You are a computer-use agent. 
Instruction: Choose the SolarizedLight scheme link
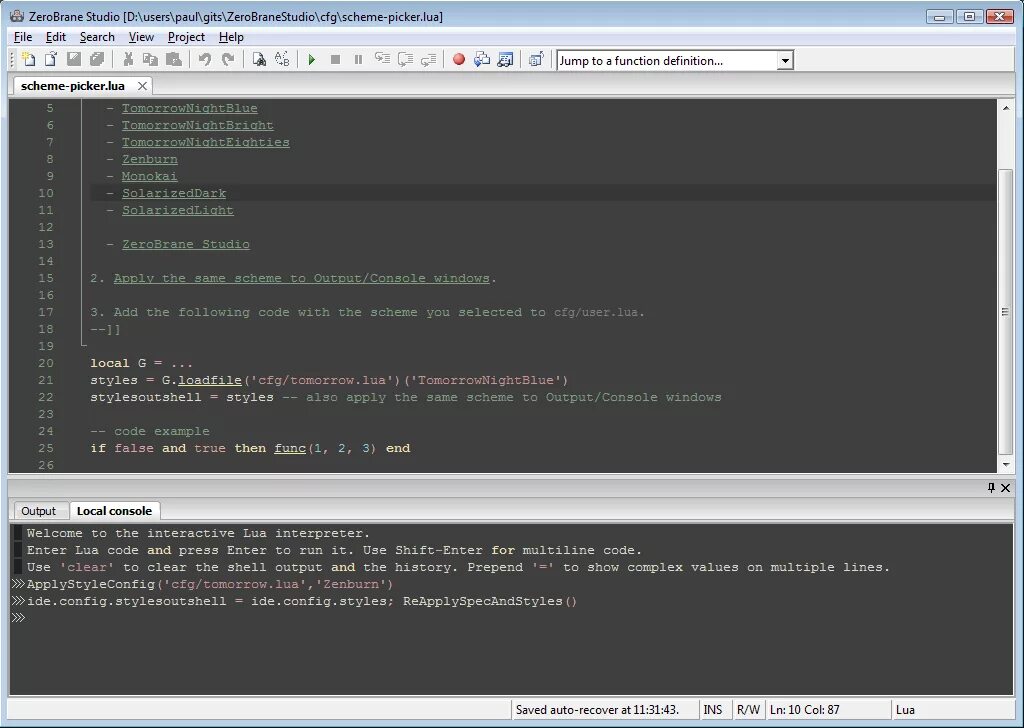(x=178, y=210)
